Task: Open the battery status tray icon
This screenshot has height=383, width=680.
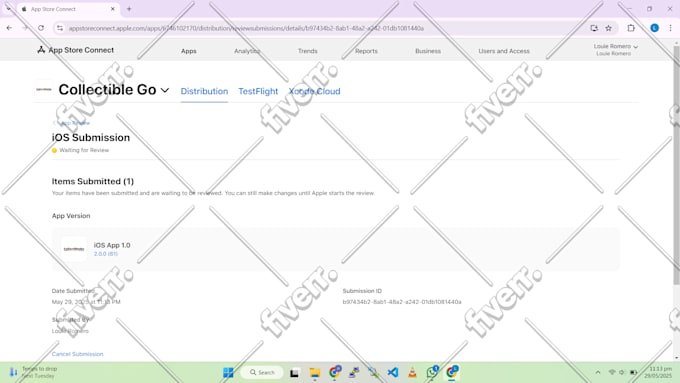Action: (634, 372)
